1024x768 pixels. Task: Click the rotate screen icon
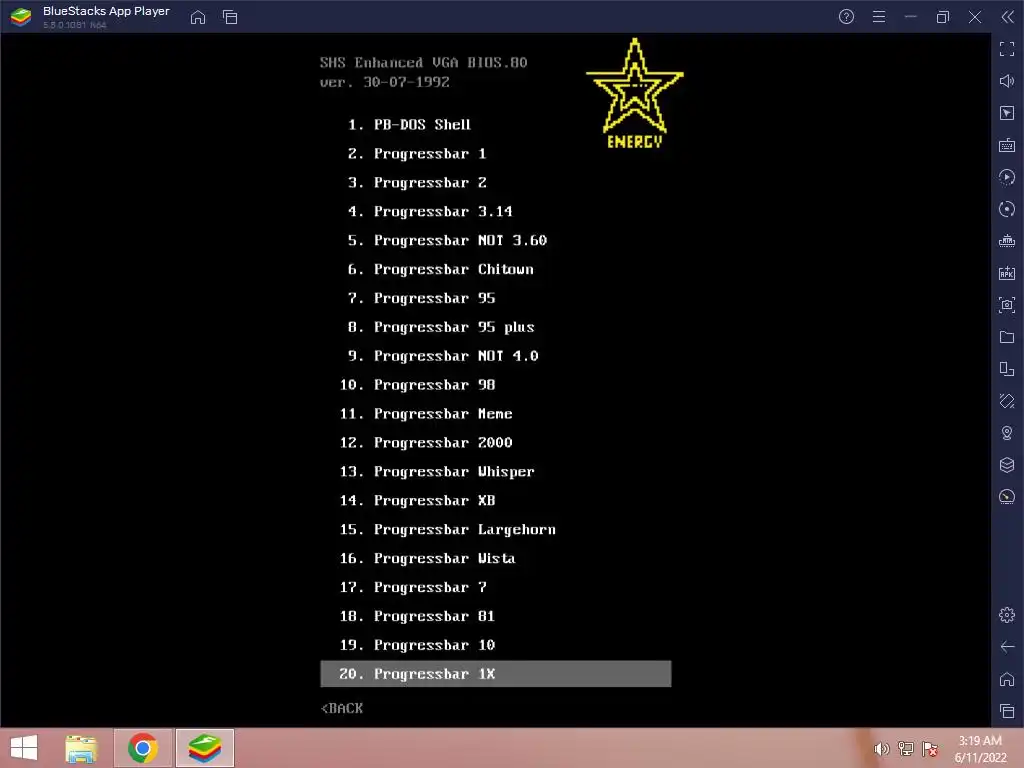tap(1007, 401)
